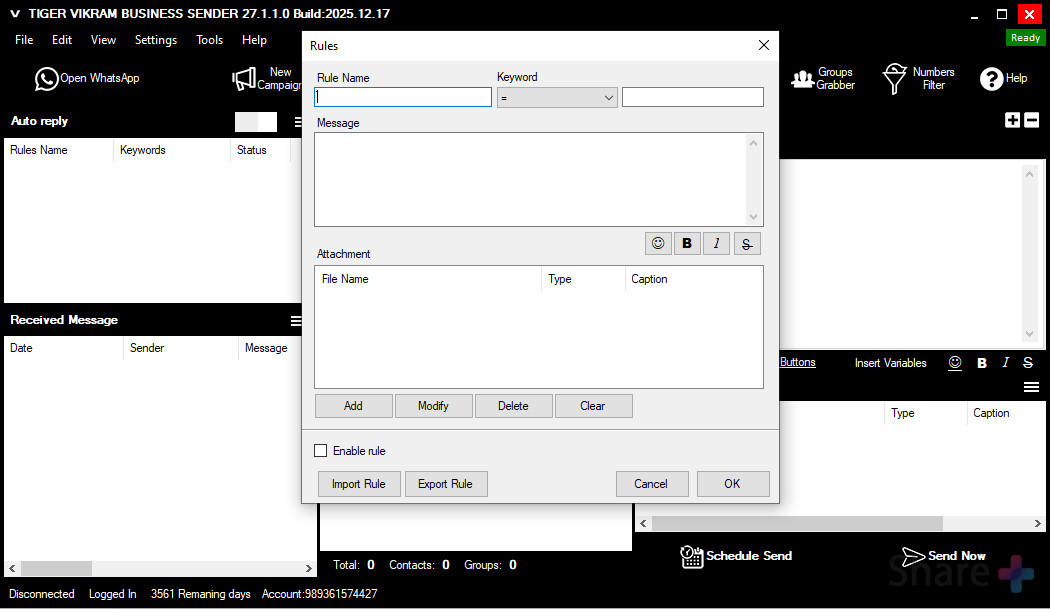The image size is (1050, 609).
Task: Open Help from the question mark icon
Action: pos(991,79)
